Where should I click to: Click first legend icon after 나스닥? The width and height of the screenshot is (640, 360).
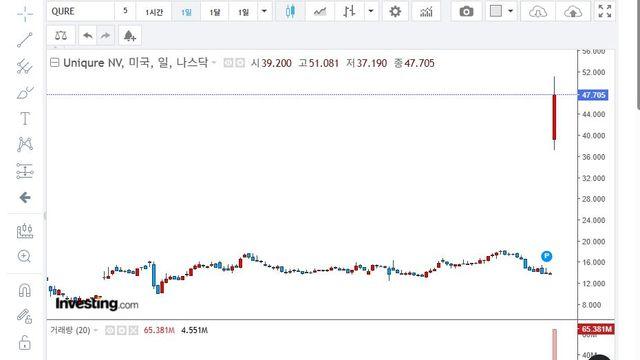[228, 63]
